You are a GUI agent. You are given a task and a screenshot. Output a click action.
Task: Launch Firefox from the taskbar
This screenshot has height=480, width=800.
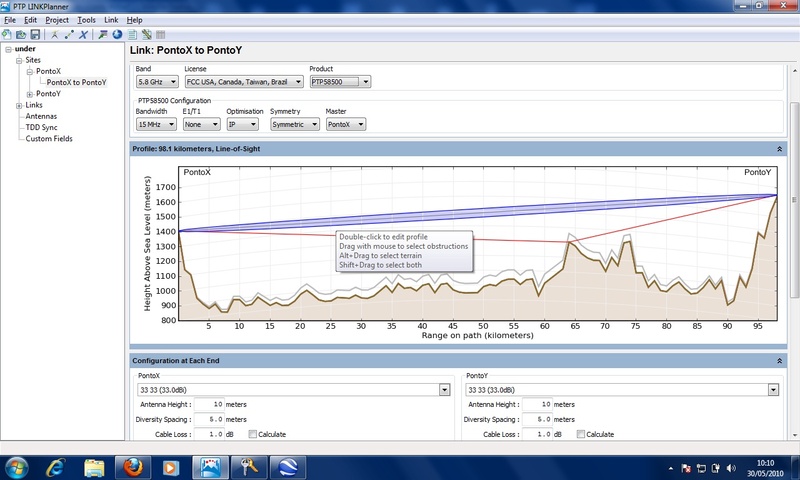pyautogui.click(x=131, y=465)
